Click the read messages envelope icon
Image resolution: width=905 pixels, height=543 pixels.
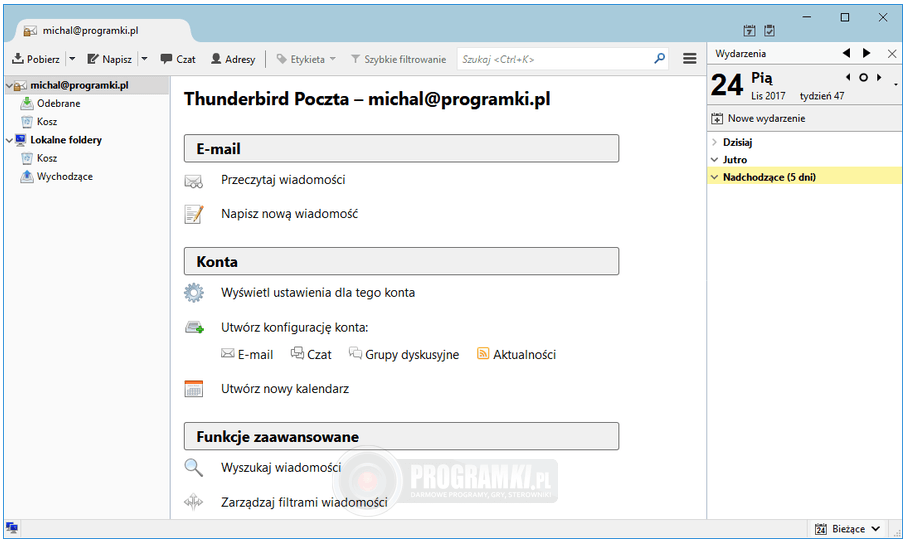pyautogui.click(x=193, y=182)
